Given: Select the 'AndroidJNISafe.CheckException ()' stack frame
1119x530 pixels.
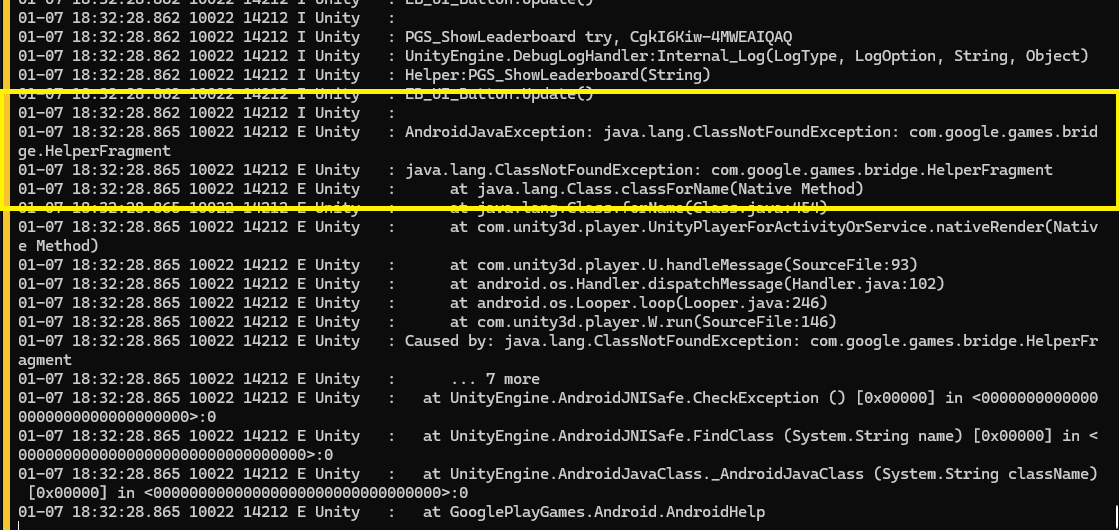Looking at the screenshot, I should 558,398.
